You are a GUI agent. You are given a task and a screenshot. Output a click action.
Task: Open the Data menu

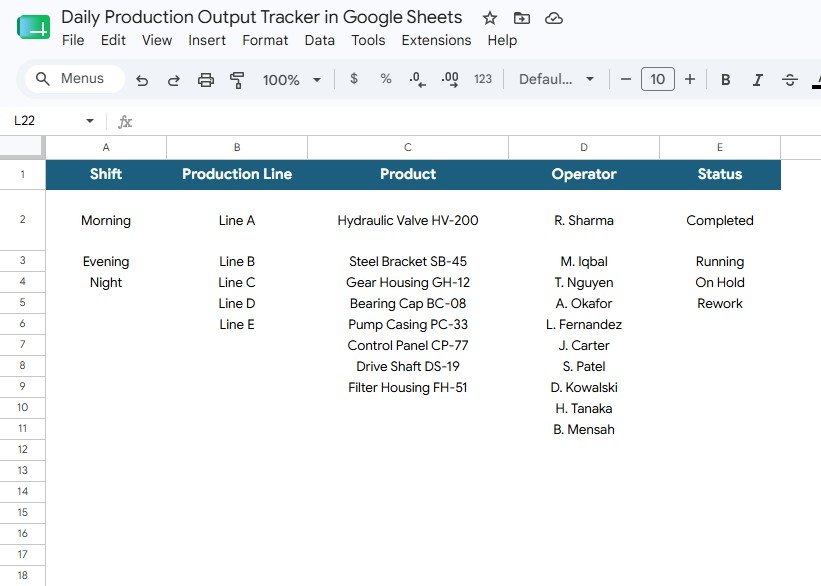click(319, 40)
